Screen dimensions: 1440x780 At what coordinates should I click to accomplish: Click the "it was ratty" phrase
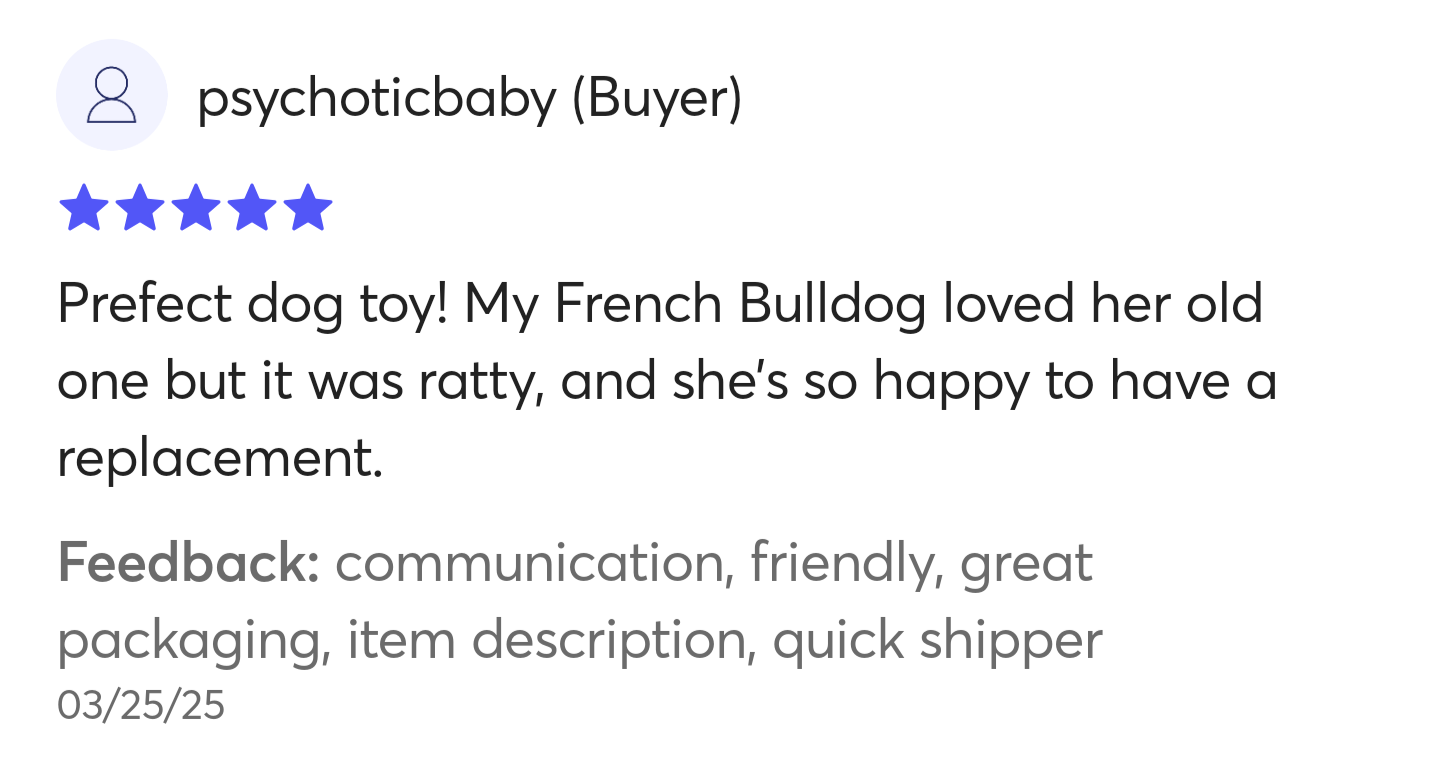coord(402,381)
